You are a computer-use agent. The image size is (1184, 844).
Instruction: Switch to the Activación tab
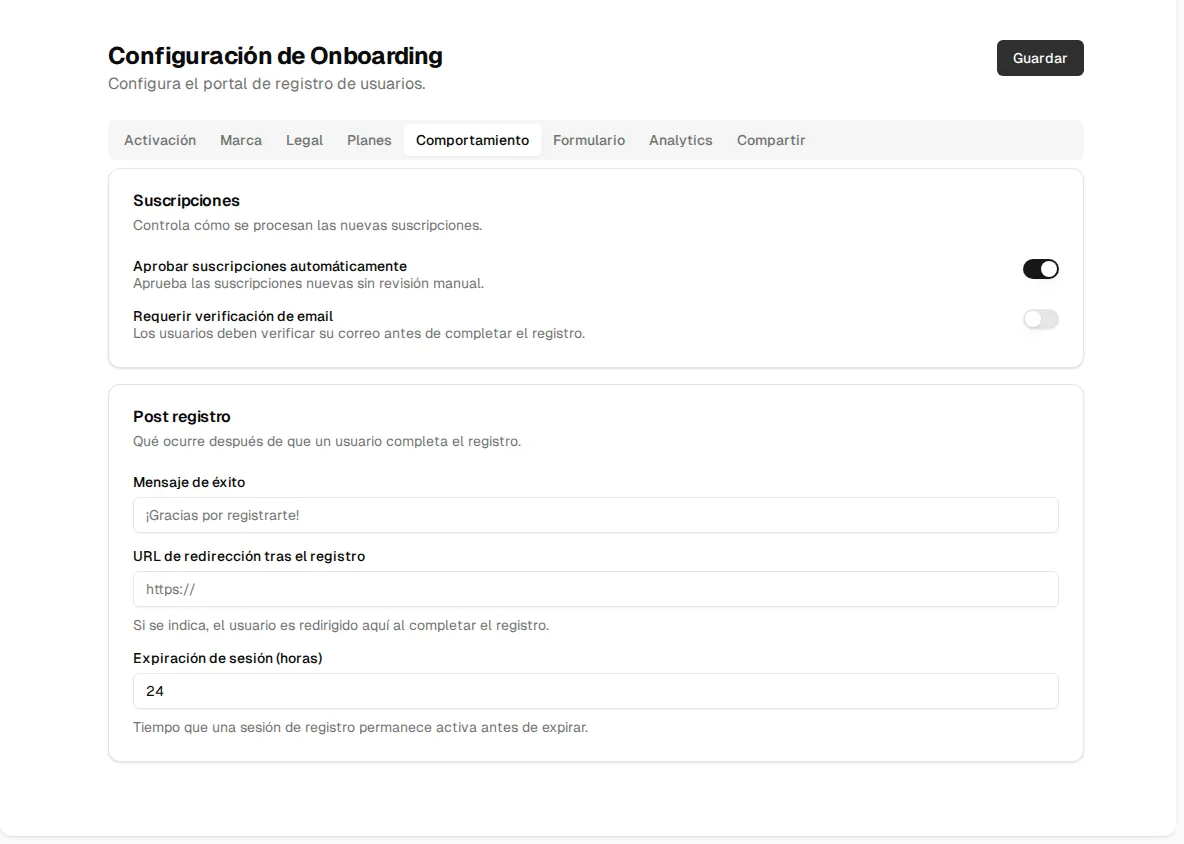click(160, 140)
